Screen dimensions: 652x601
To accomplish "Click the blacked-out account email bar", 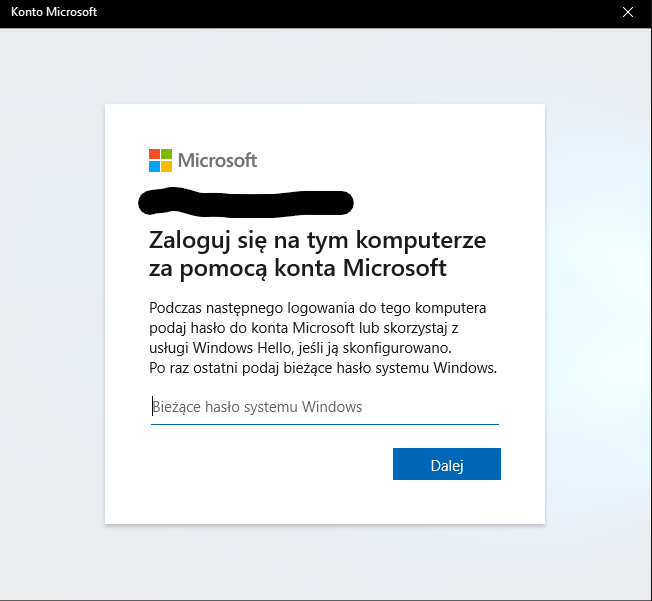I will point(246,203).
